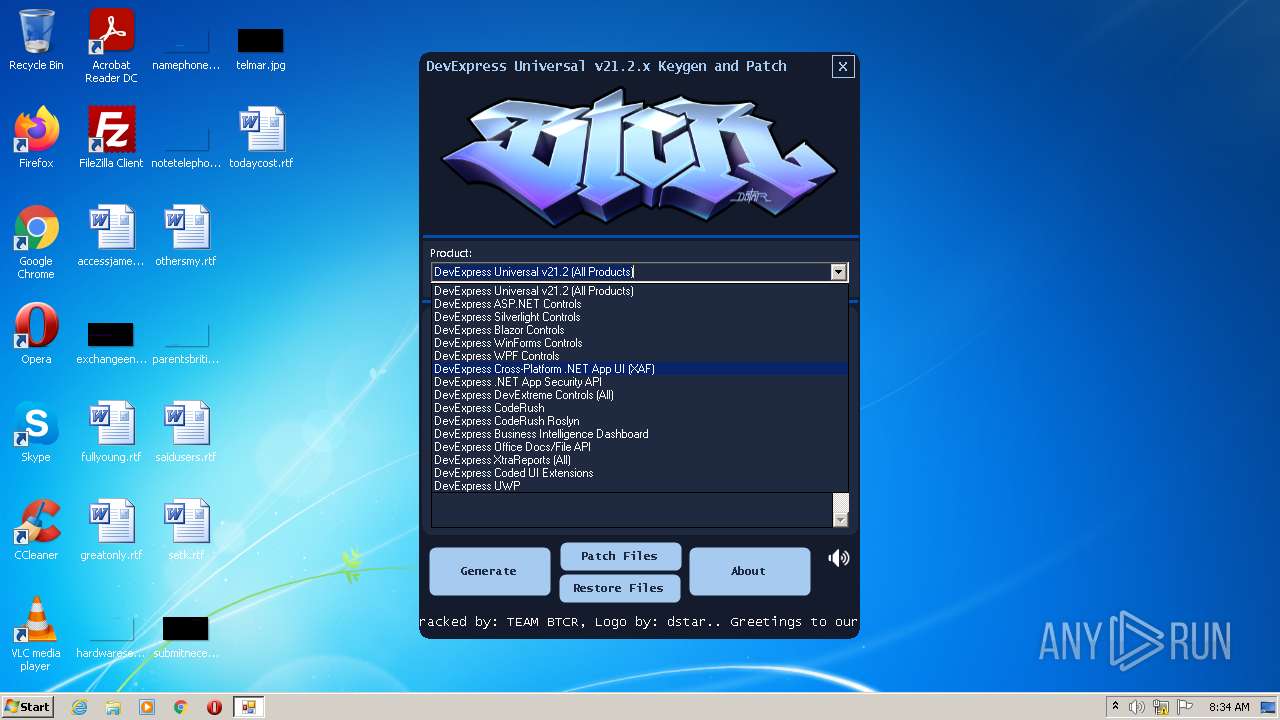The width and height of the screenshot is (1280, 720).
Task: Open Internet Explorer from taskbar
Action: click(x=79, y=707)
